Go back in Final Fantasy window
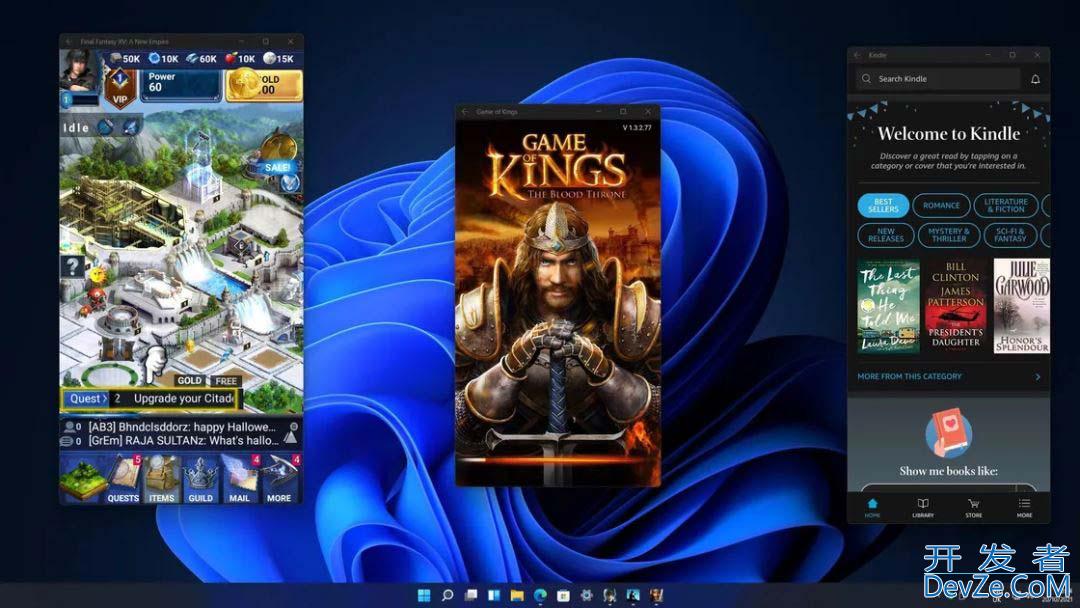1080x608 pixels. click(69, 41)
